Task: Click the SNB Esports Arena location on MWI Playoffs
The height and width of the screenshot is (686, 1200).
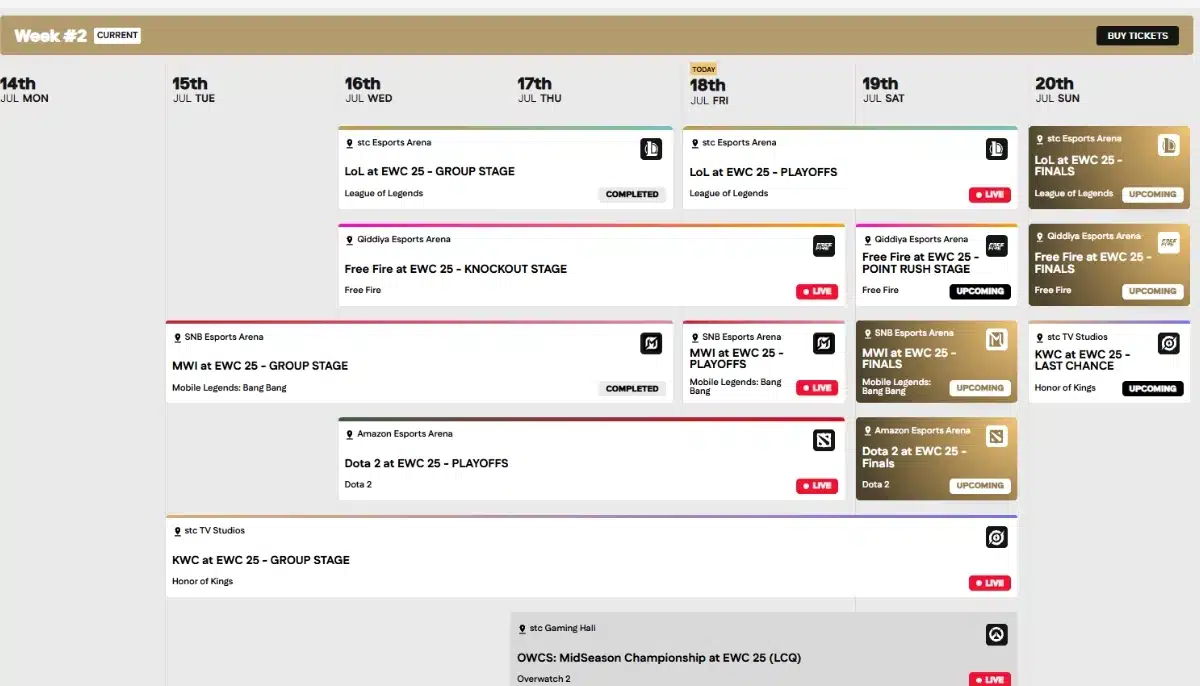Action: pyautogui.click(x=741, y=337)
